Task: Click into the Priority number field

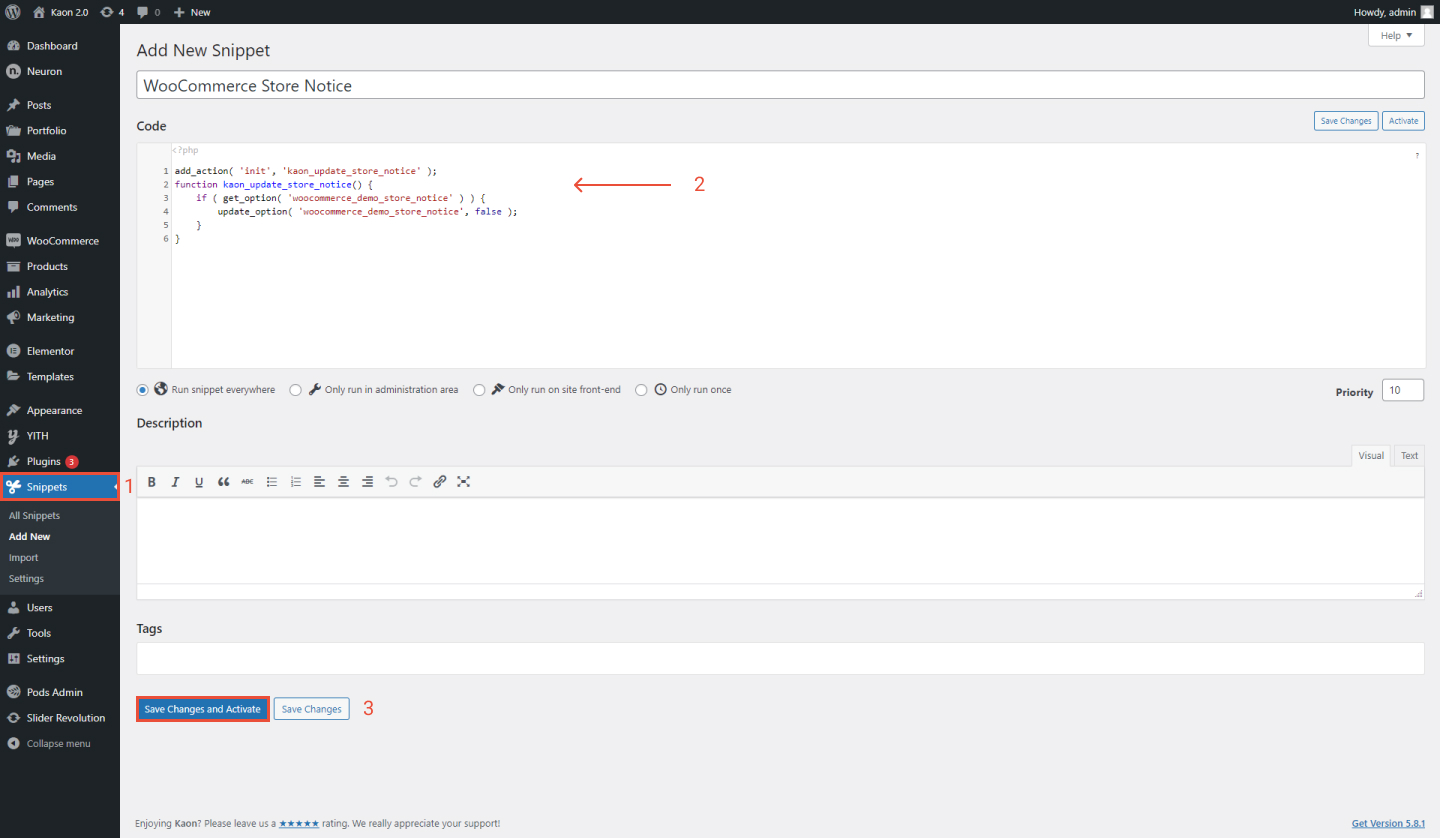Action: click(x=1403, y=391)
